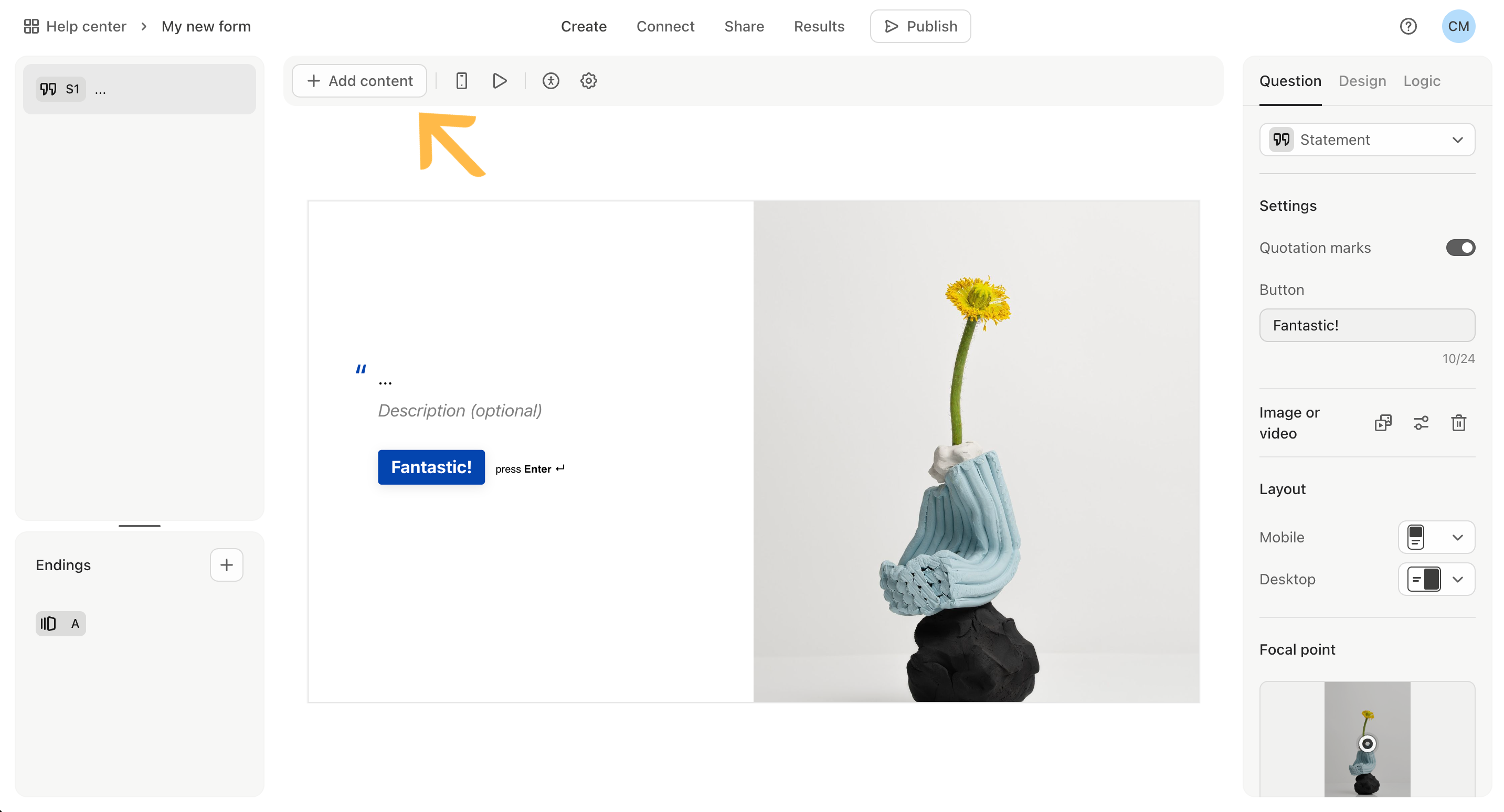Open the accessibility checker icon
The height and width of the screenshot is (812, 1504).
tap(550, 81)
